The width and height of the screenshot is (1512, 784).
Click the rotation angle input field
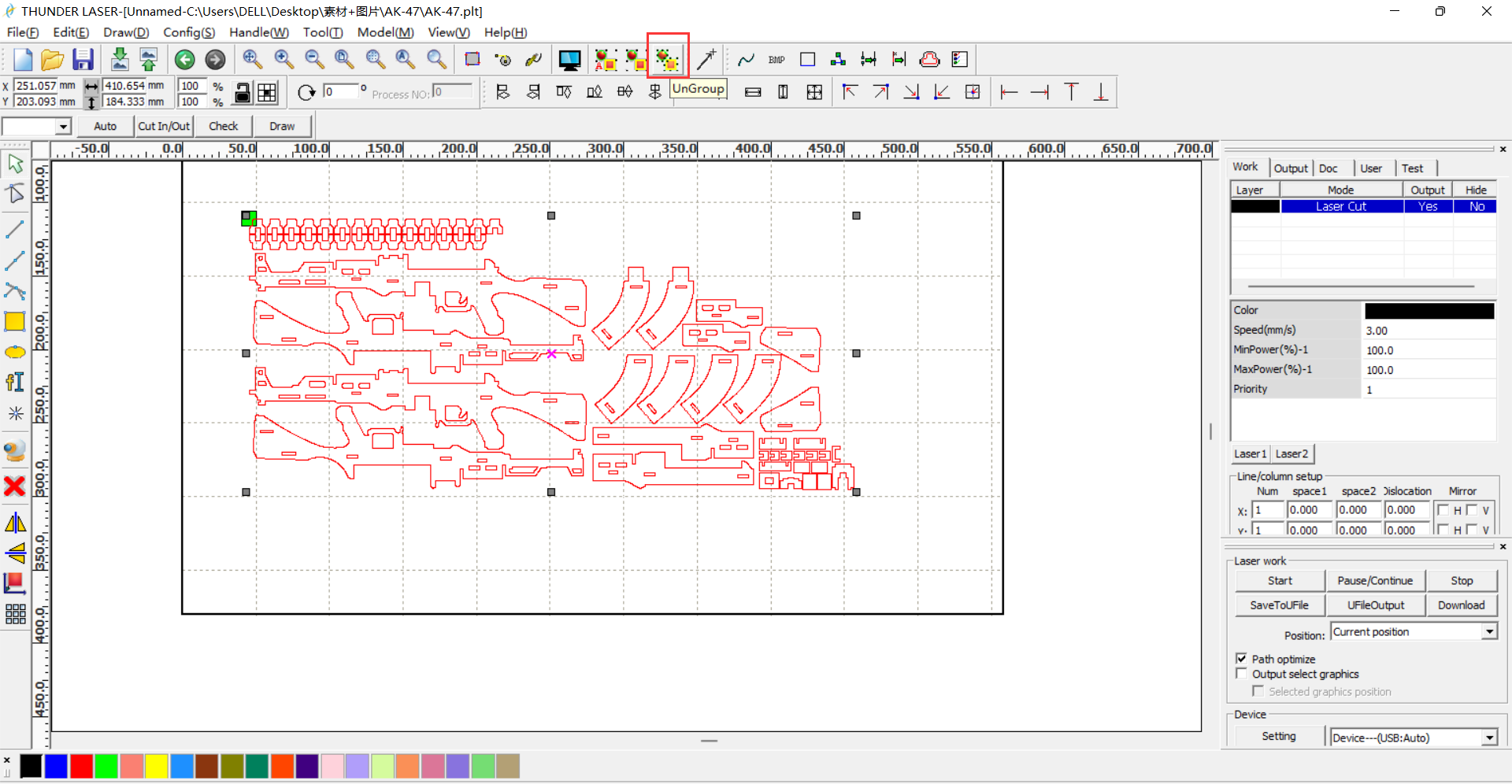339,92
